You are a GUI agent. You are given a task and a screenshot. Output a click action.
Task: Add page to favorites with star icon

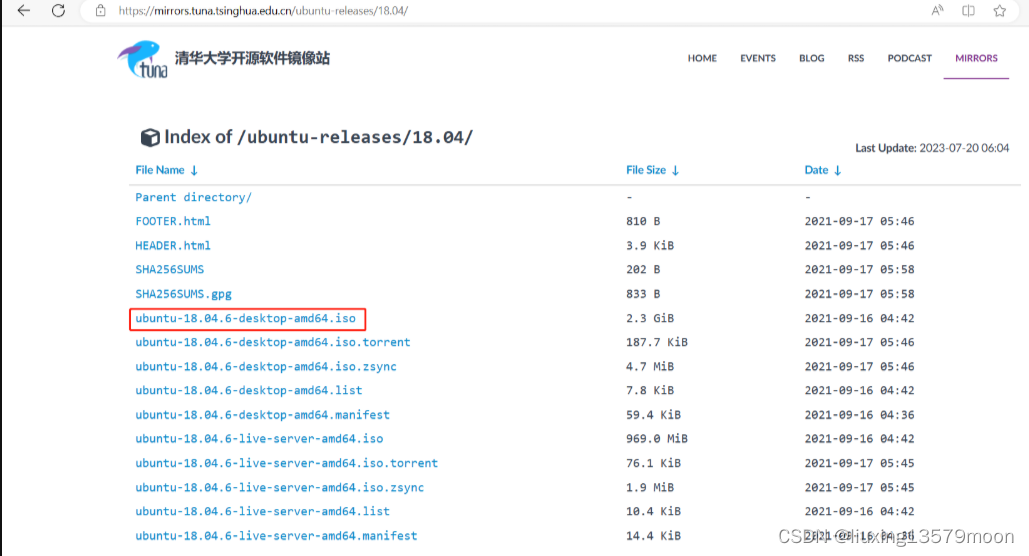pos(999,11)
